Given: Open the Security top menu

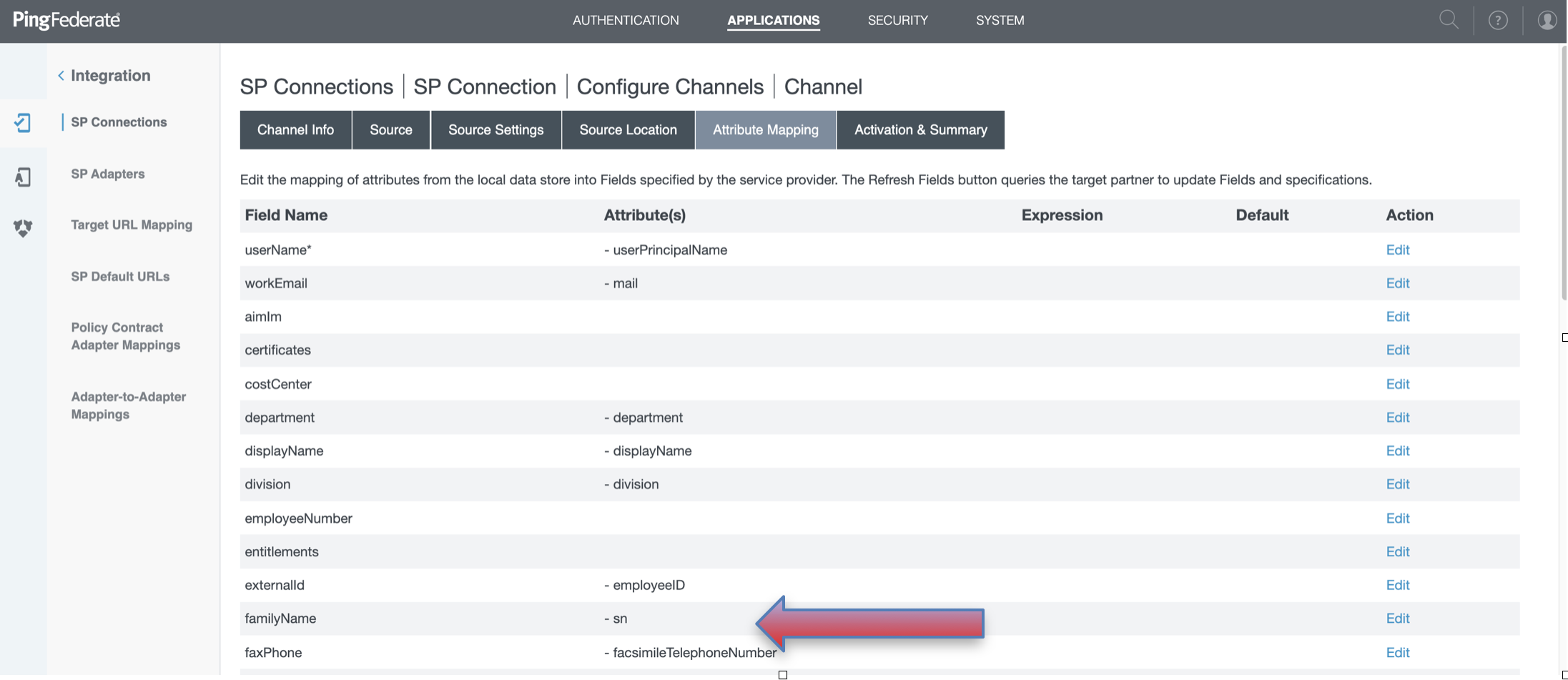Looking at the screenshot, I should [897, 20].
